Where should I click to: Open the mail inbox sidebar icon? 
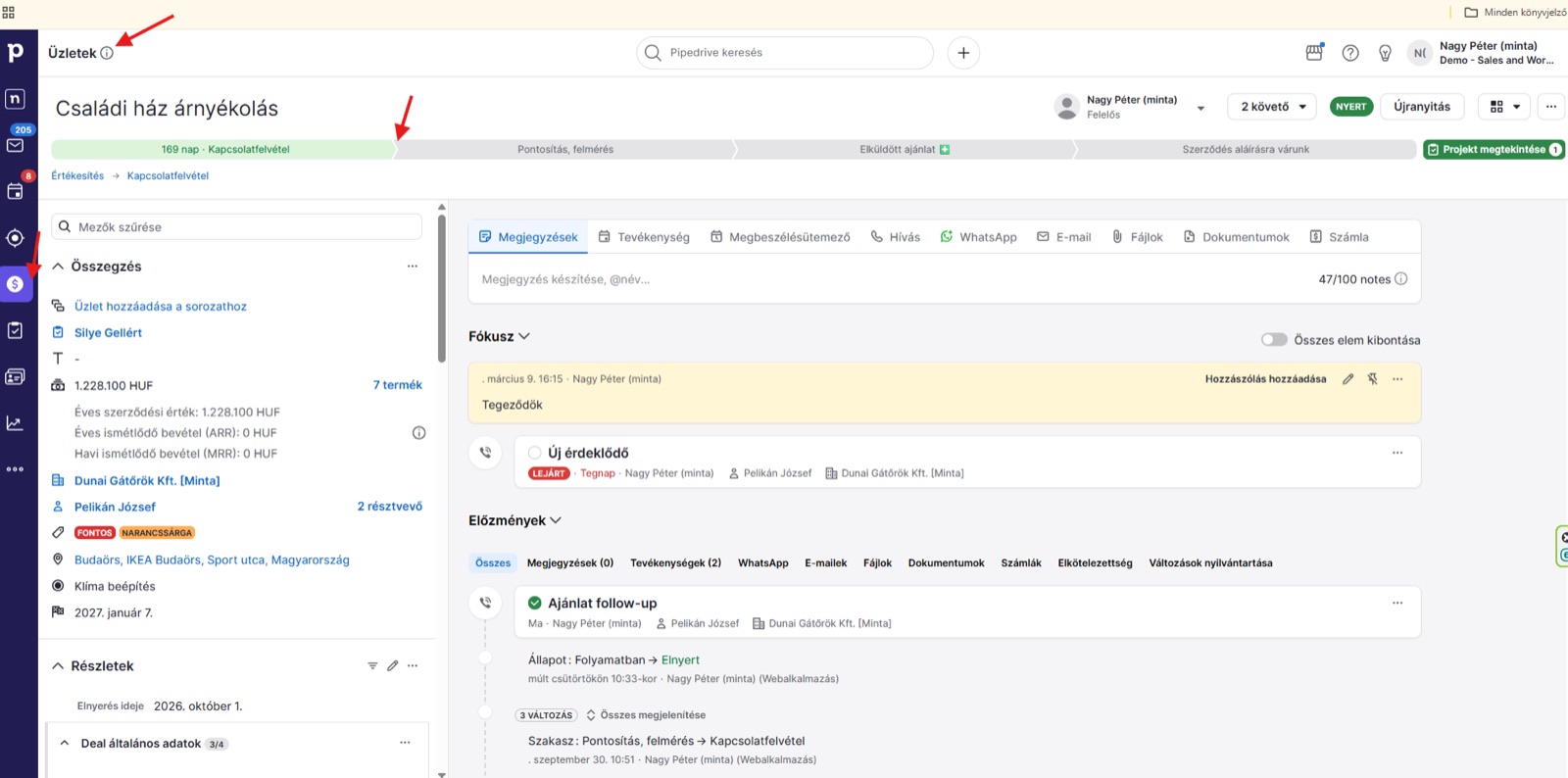(x=16, y=145)
